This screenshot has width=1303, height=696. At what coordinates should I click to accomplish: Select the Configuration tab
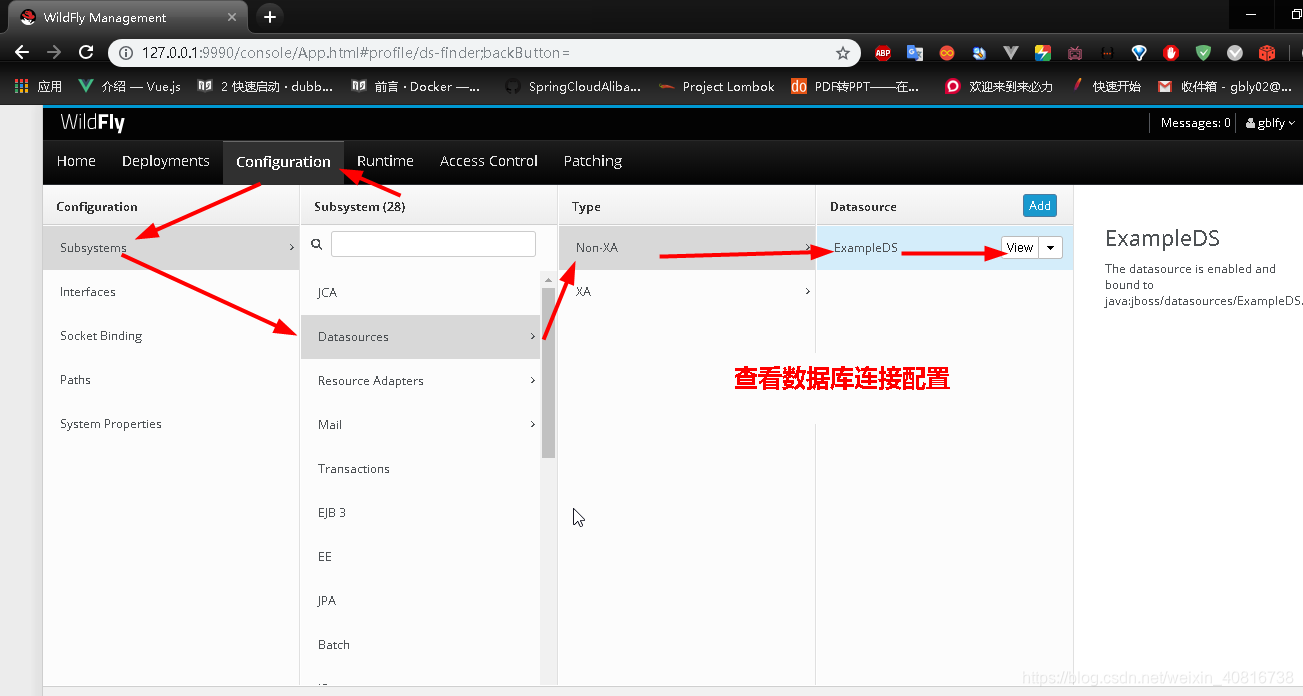283,162
